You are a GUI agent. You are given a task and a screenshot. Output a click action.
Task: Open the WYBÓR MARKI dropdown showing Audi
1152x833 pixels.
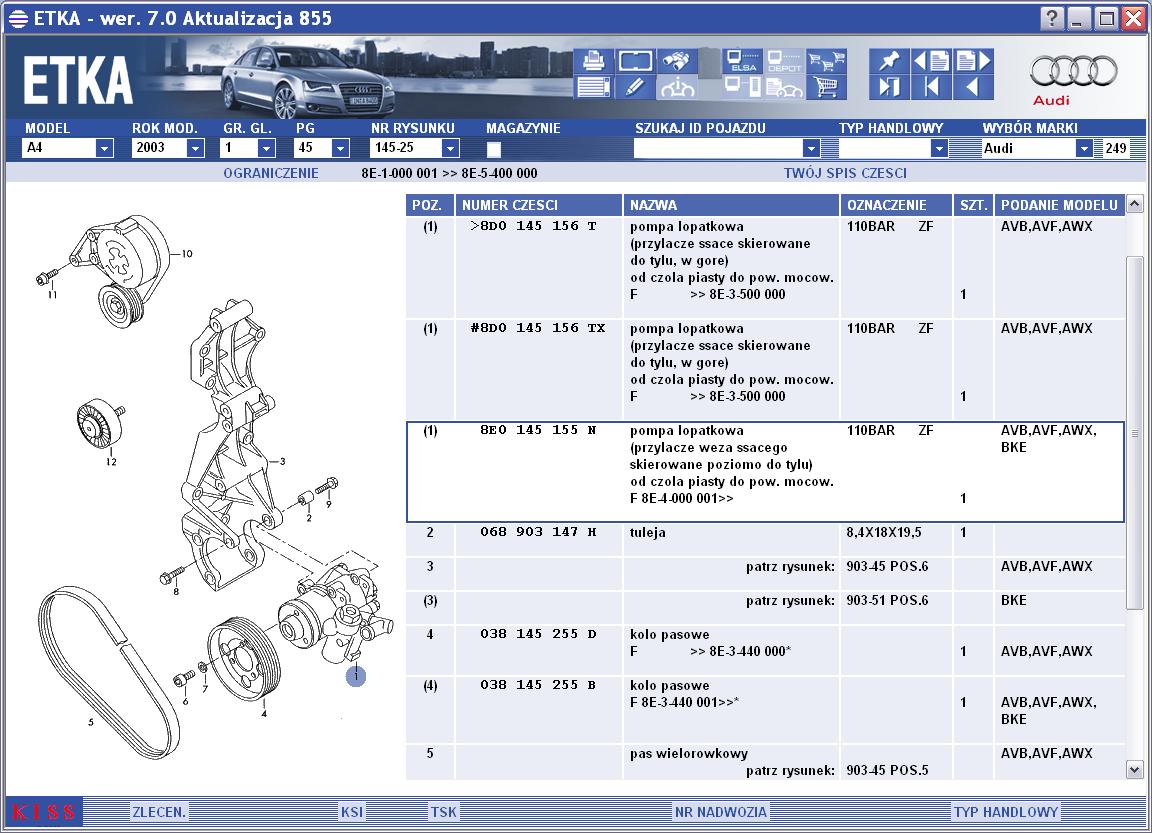click(x=1084, y=148)
